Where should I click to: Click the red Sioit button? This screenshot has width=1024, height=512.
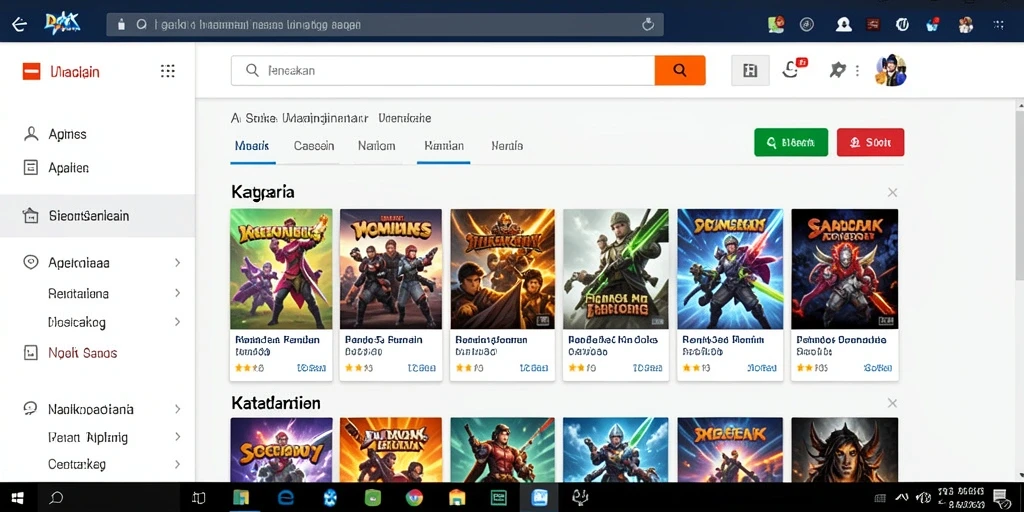871,142
